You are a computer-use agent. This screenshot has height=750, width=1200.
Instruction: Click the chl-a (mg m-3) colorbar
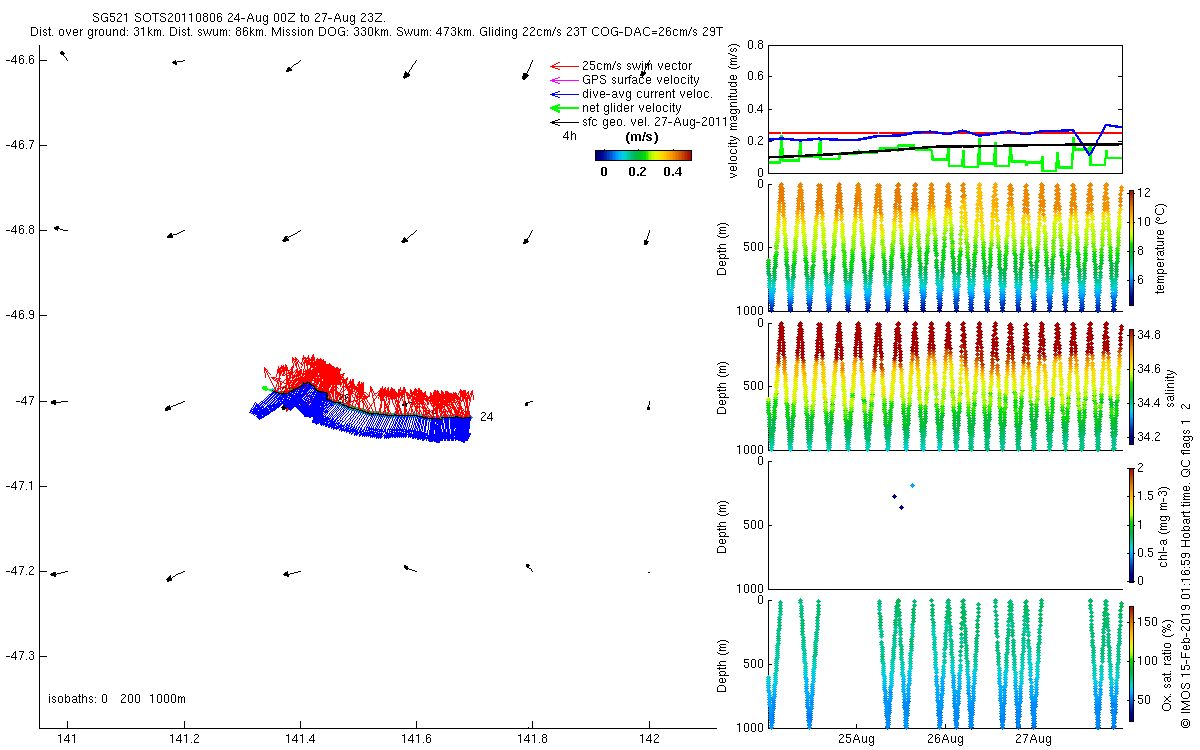[1131, 524]
